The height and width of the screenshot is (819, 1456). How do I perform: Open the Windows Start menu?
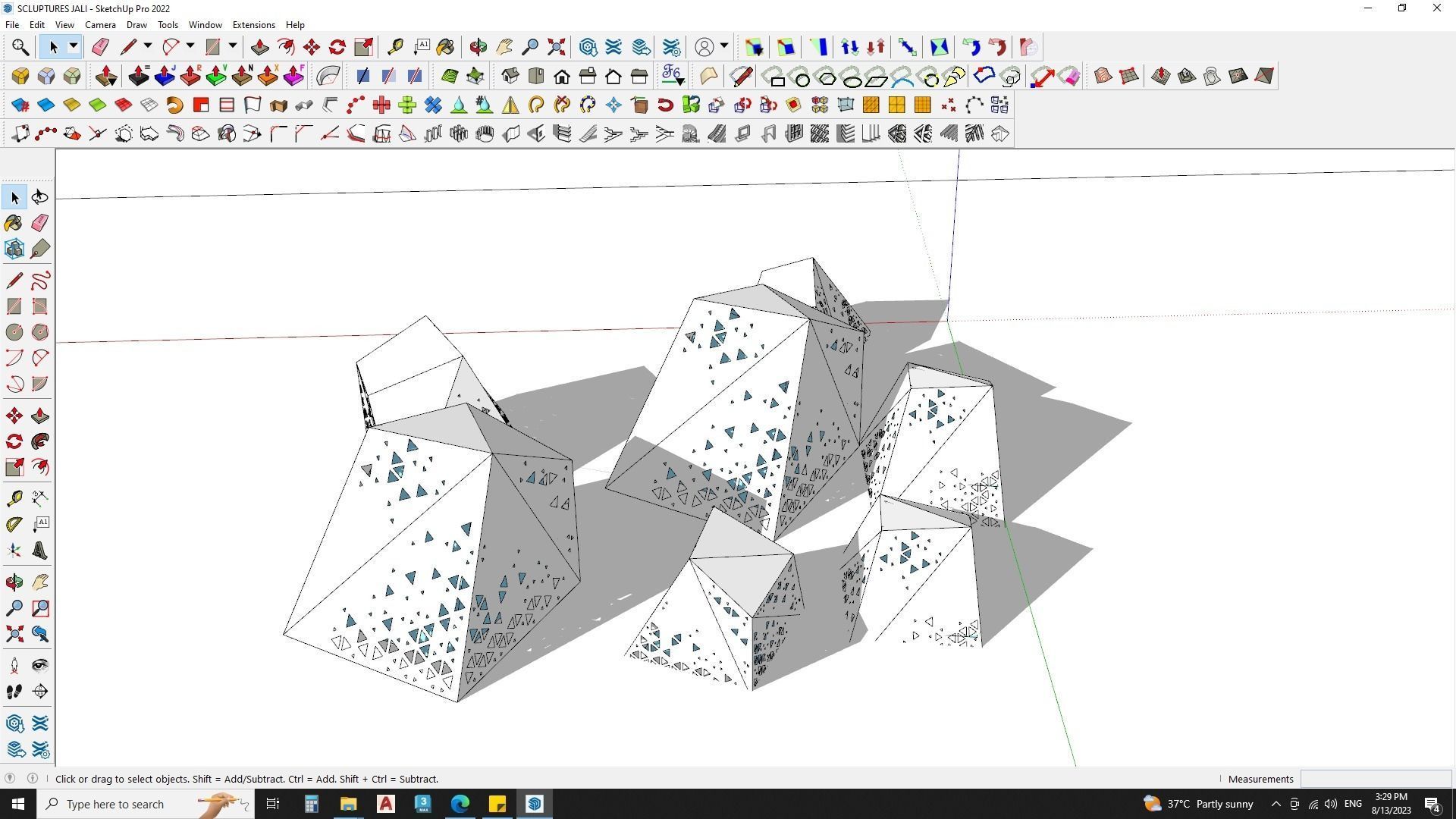click(x=18, y=804)
